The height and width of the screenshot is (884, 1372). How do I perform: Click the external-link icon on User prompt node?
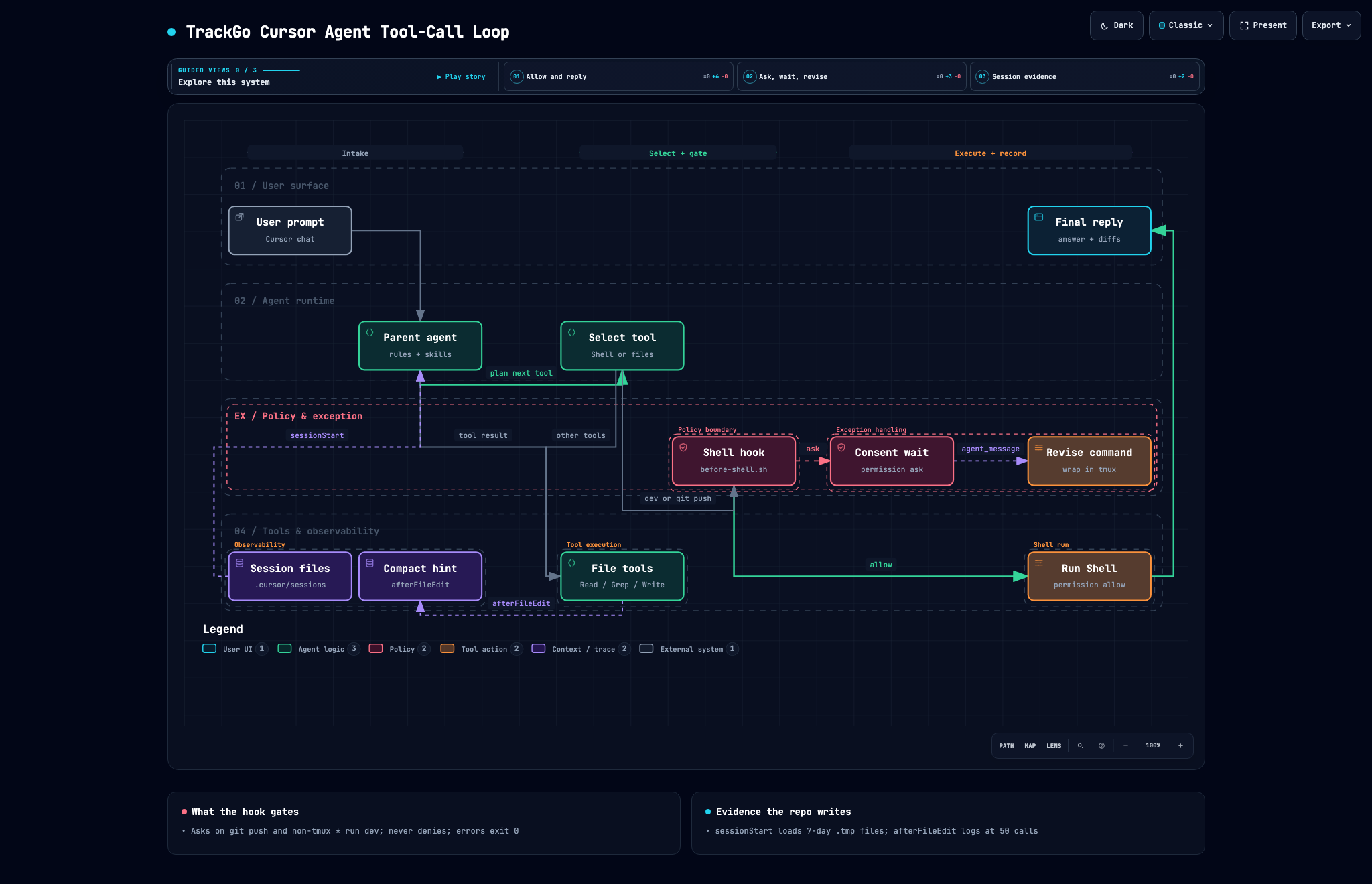click(239, 217)
